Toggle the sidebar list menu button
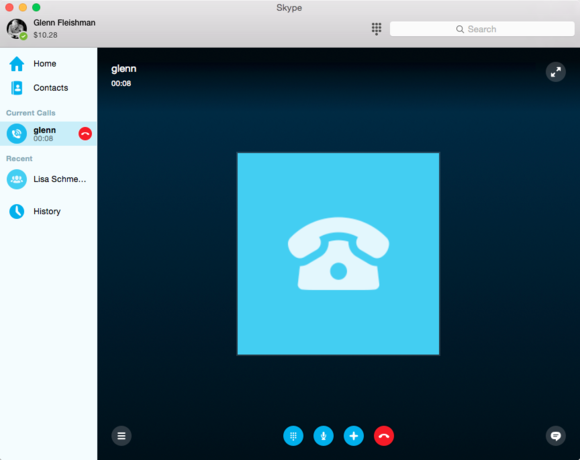The width and height of the screenshot is (580, 460). coord(121,436)
